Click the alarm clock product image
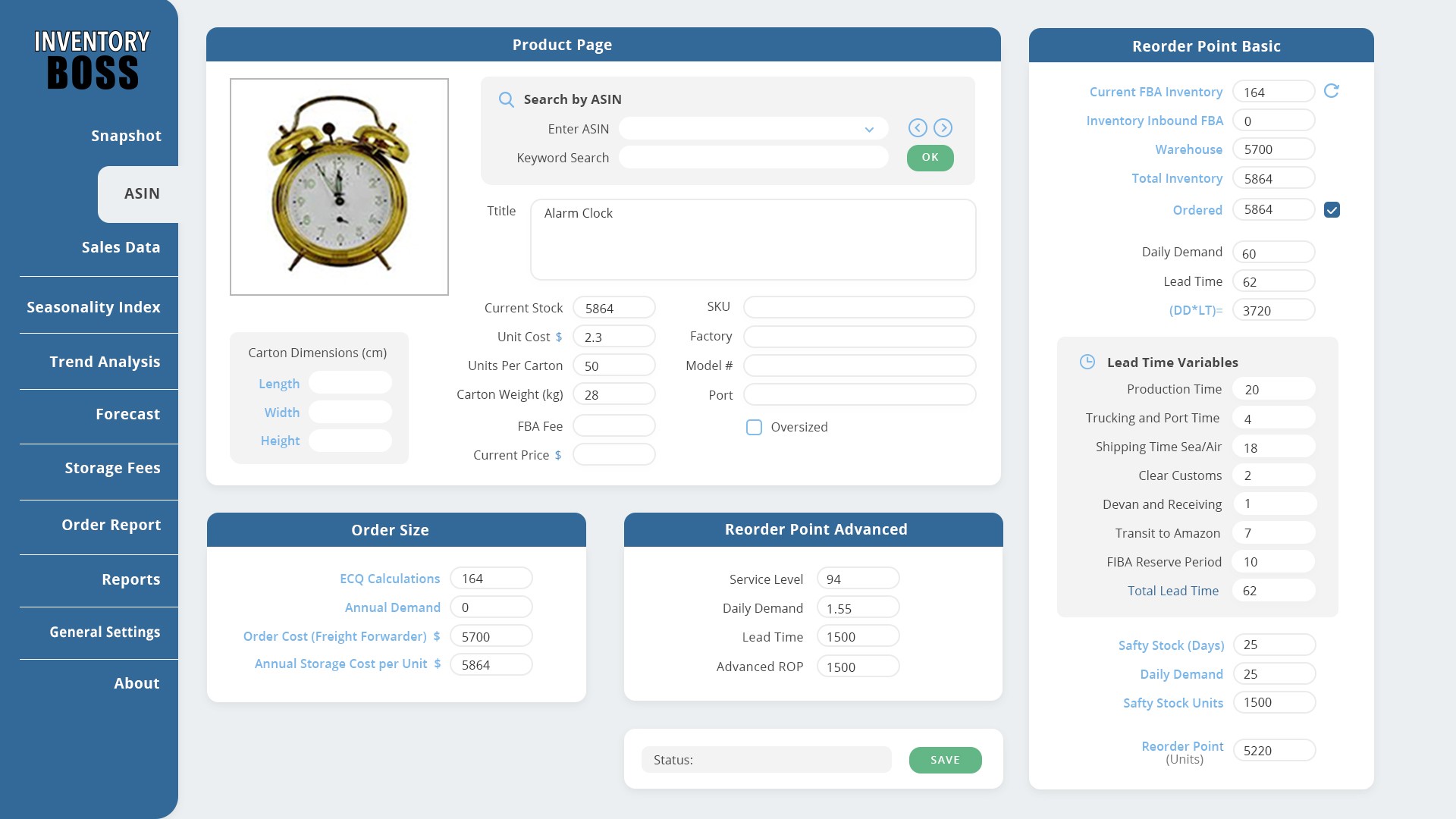 339,187
